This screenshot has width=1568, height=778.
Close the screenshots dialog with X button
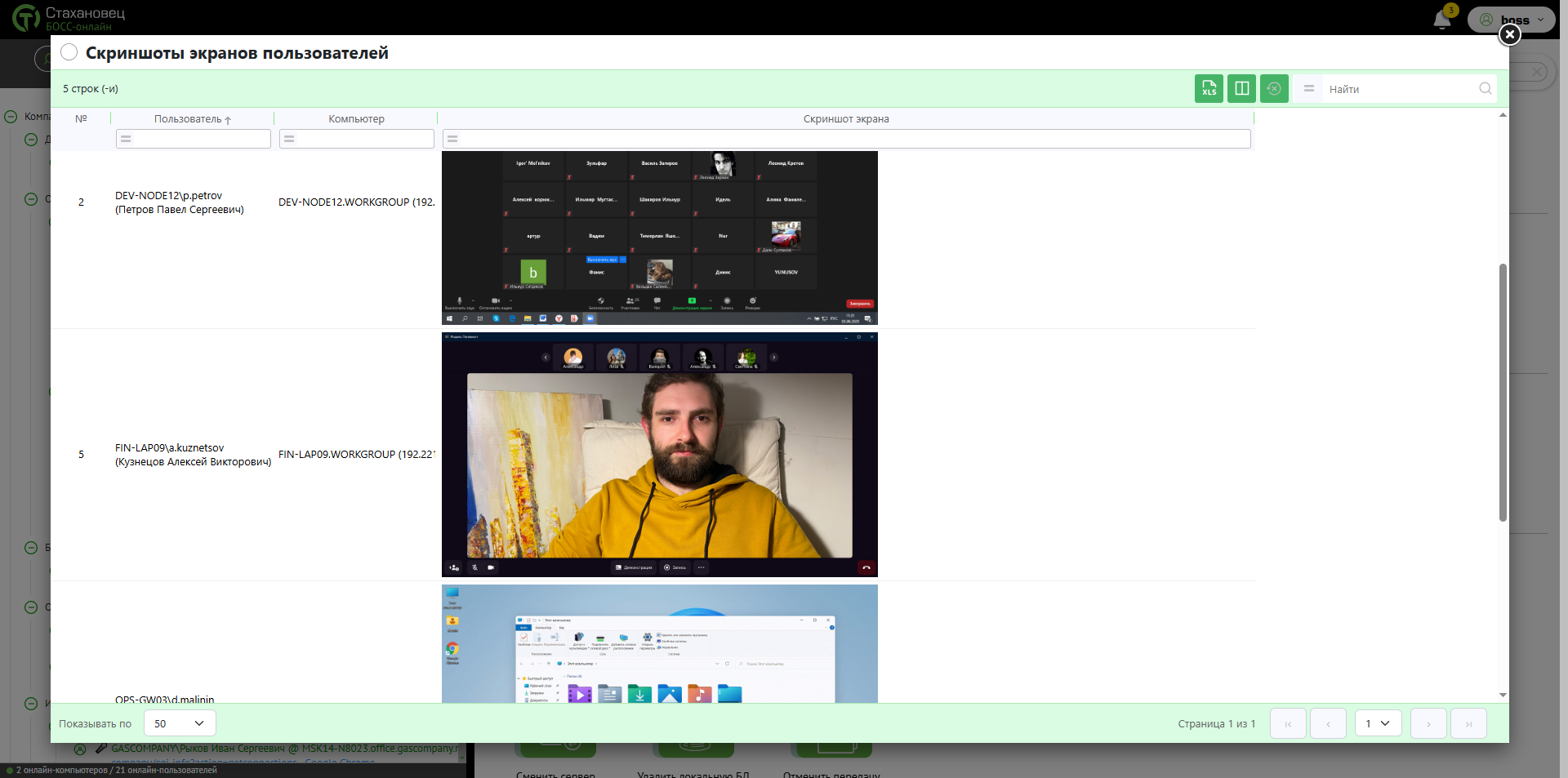(x=1509, y=34)
